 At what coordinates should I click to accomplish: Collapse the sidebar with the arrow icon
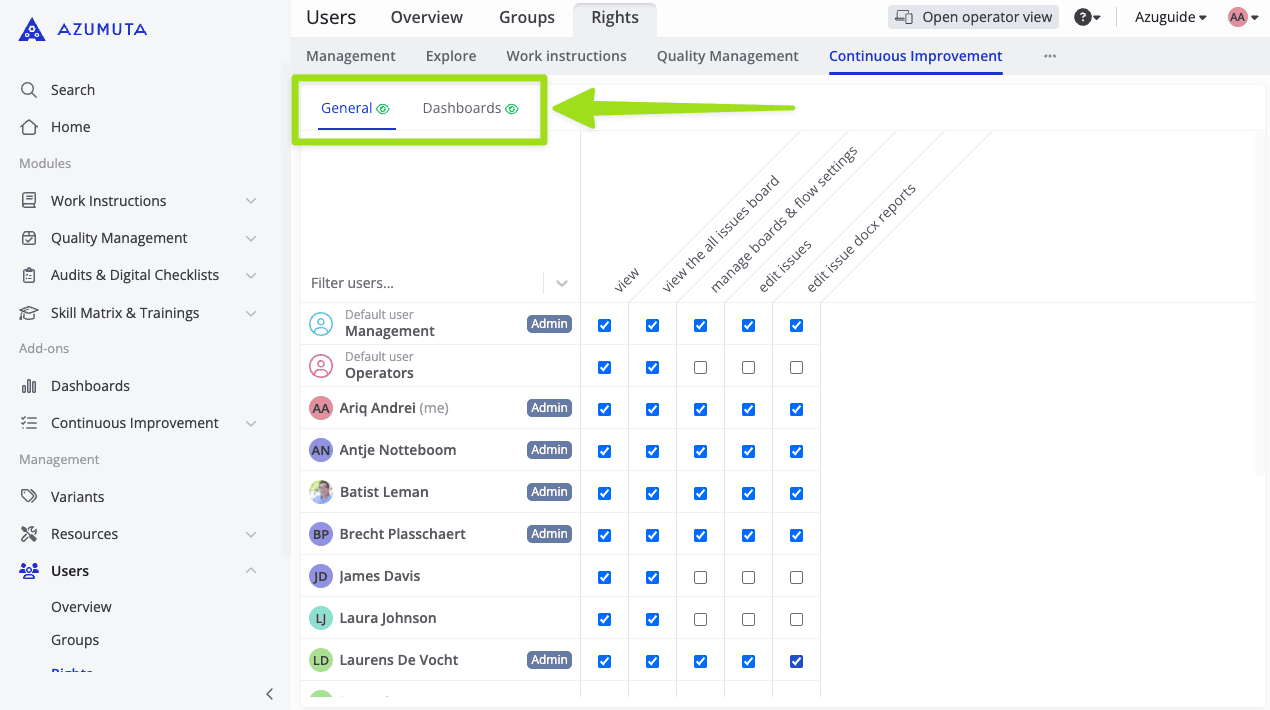[x=269, y=694]
